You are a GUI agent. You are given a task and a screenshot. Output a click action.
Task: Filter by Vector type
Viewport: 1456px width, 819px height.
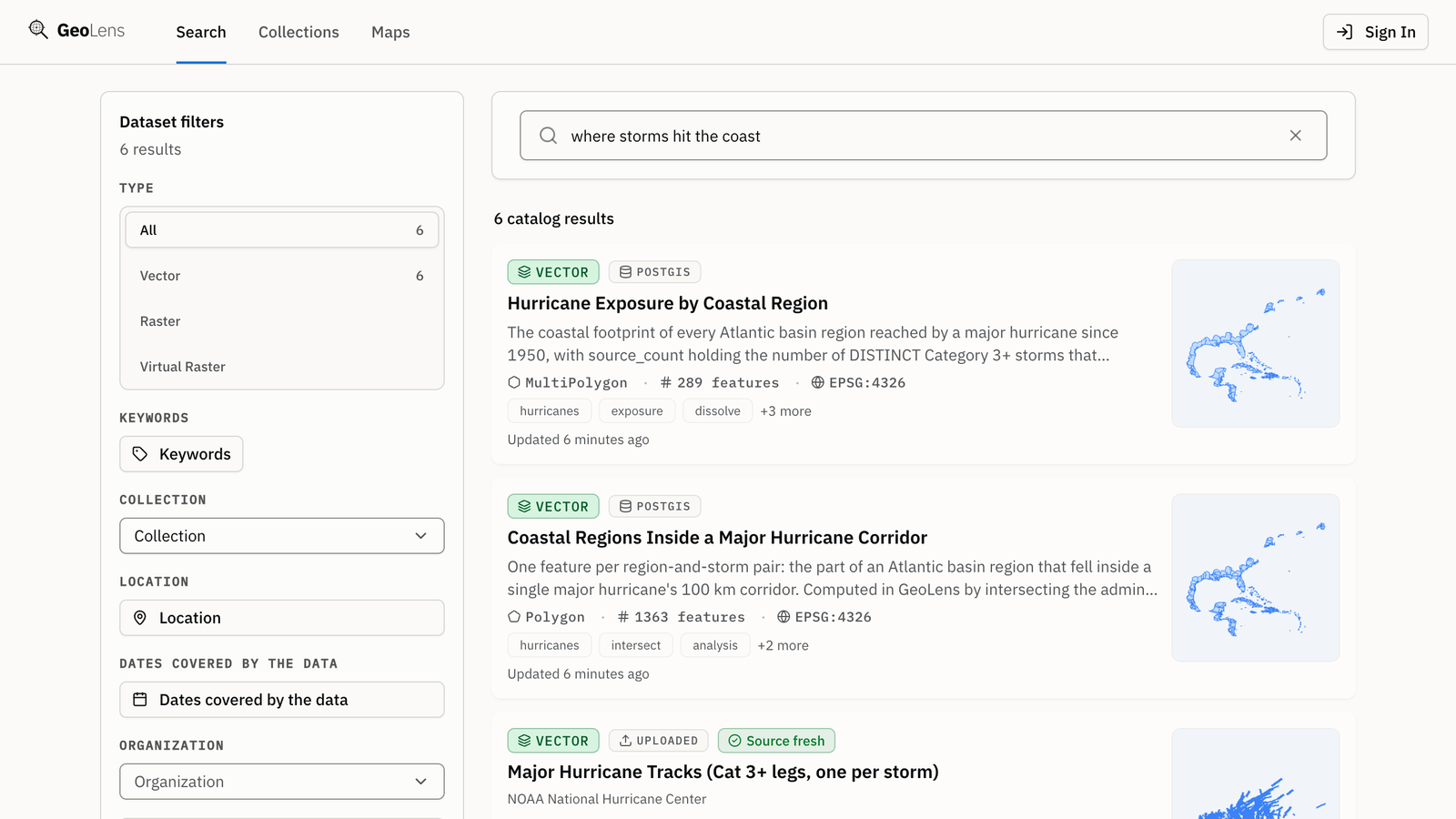tap(282, 276)
